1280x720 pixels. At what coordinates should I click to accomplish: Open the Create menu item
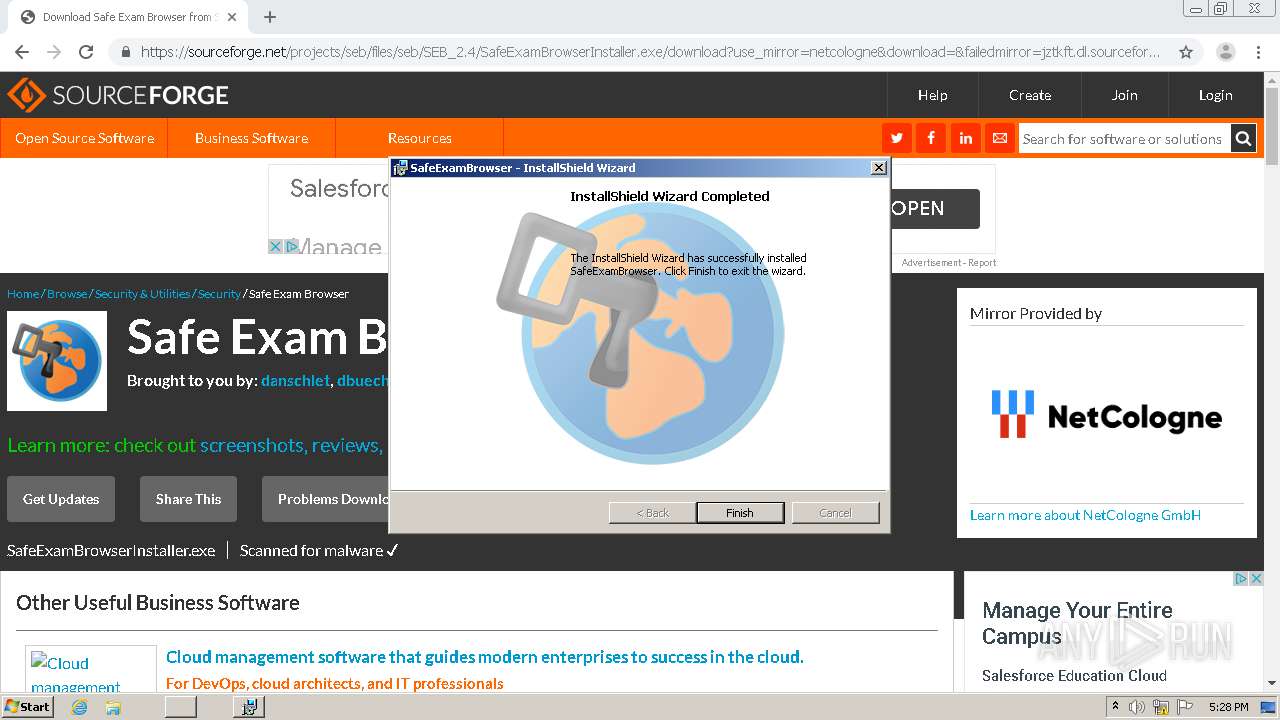pyautogui.click(x=1030, y=95)
